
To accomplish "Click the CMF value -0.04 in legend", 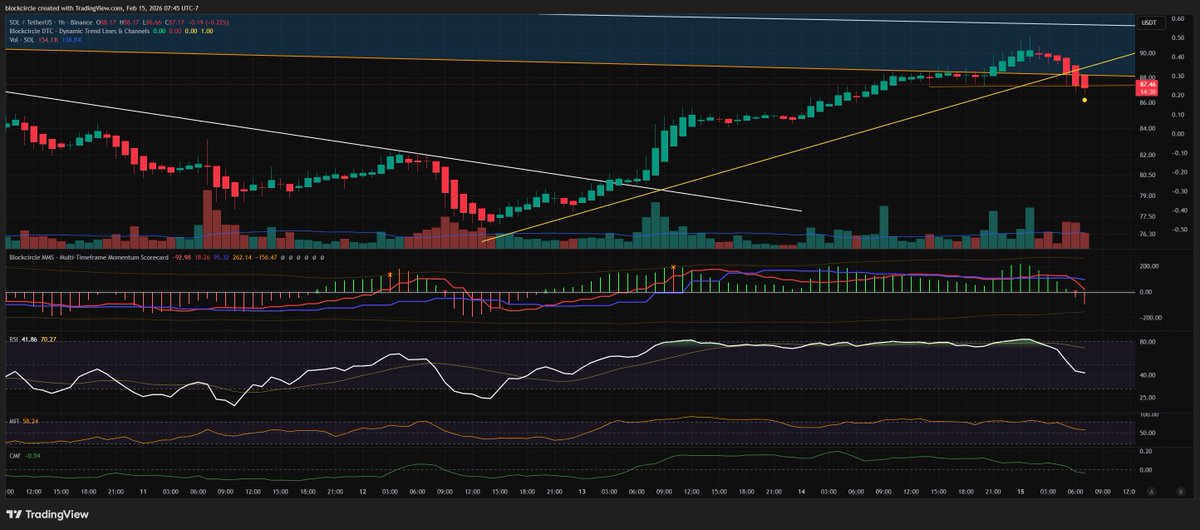I will 31,455.
